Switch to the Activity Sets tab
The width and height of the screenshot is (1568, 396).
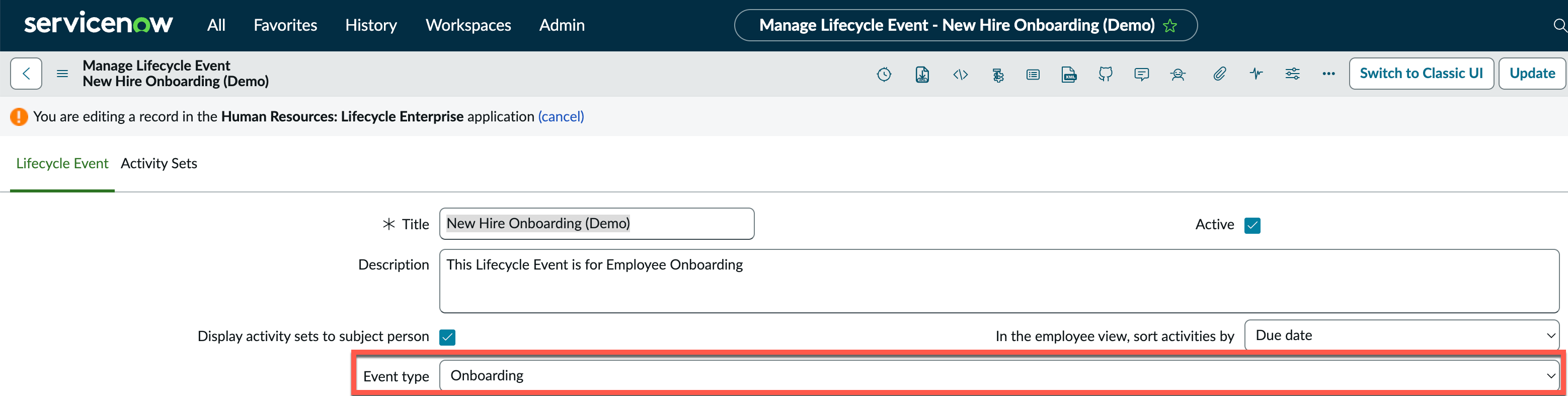pyautogui.click(x=159, y=163)
